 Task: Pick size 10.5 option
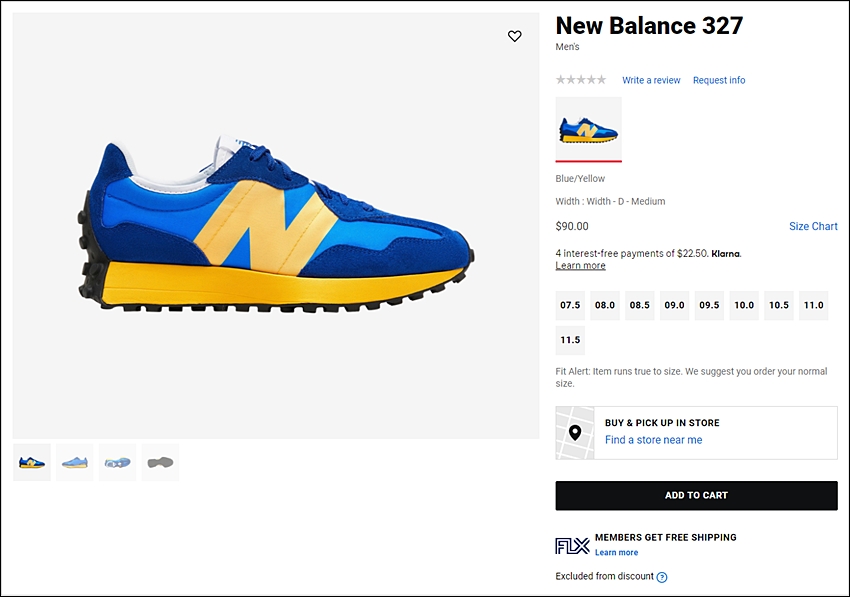pos(779,305)
